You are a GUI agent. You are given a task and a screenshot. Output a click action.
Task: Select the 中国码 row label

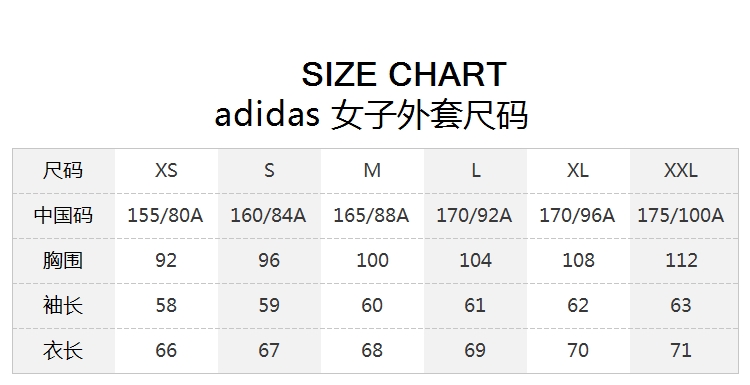pos(63,215)
